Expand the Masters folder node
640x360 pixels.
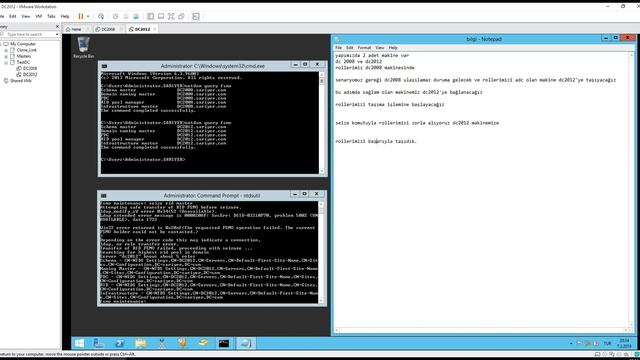6,56
